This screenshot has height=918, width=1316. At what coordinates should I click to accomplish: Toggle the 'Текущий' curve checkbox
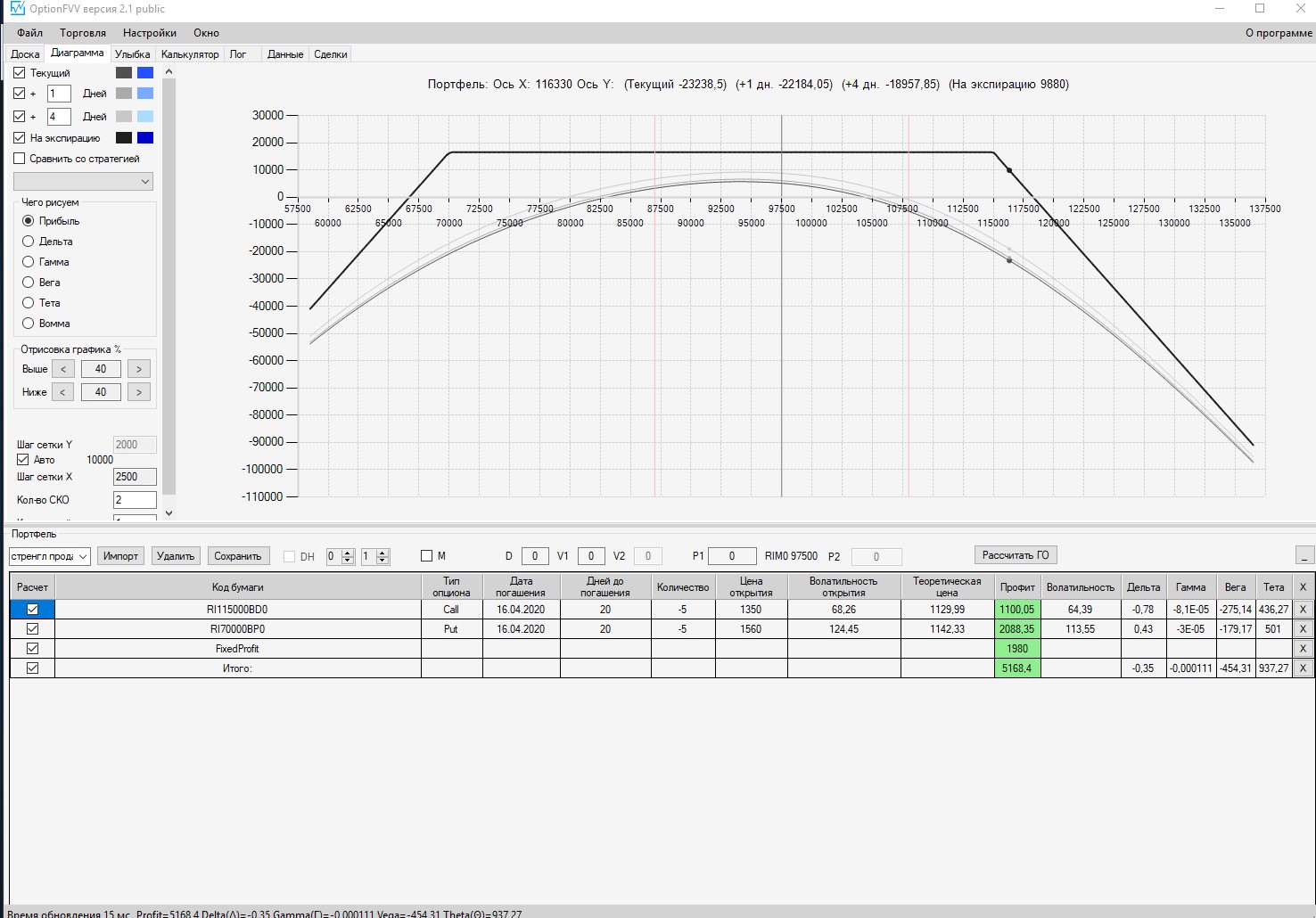coord(20,72)
